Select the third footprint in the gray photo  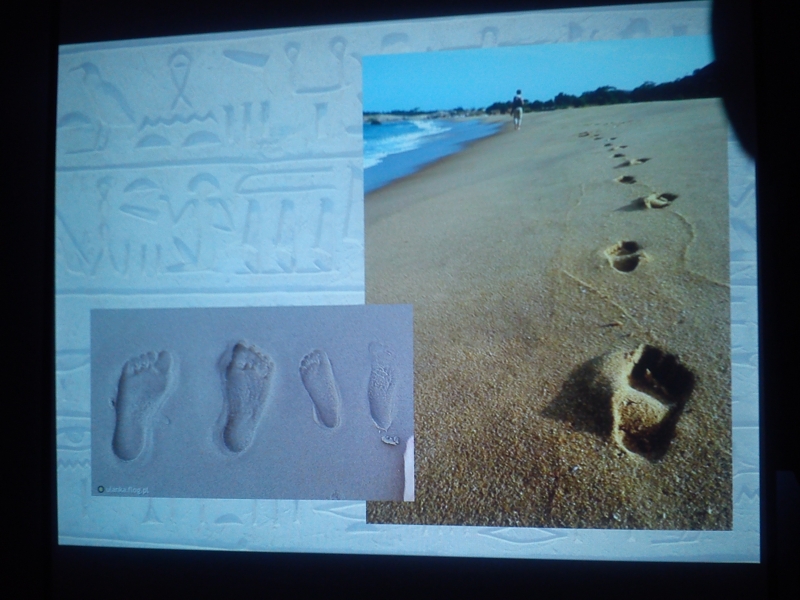tap(320, 387)
